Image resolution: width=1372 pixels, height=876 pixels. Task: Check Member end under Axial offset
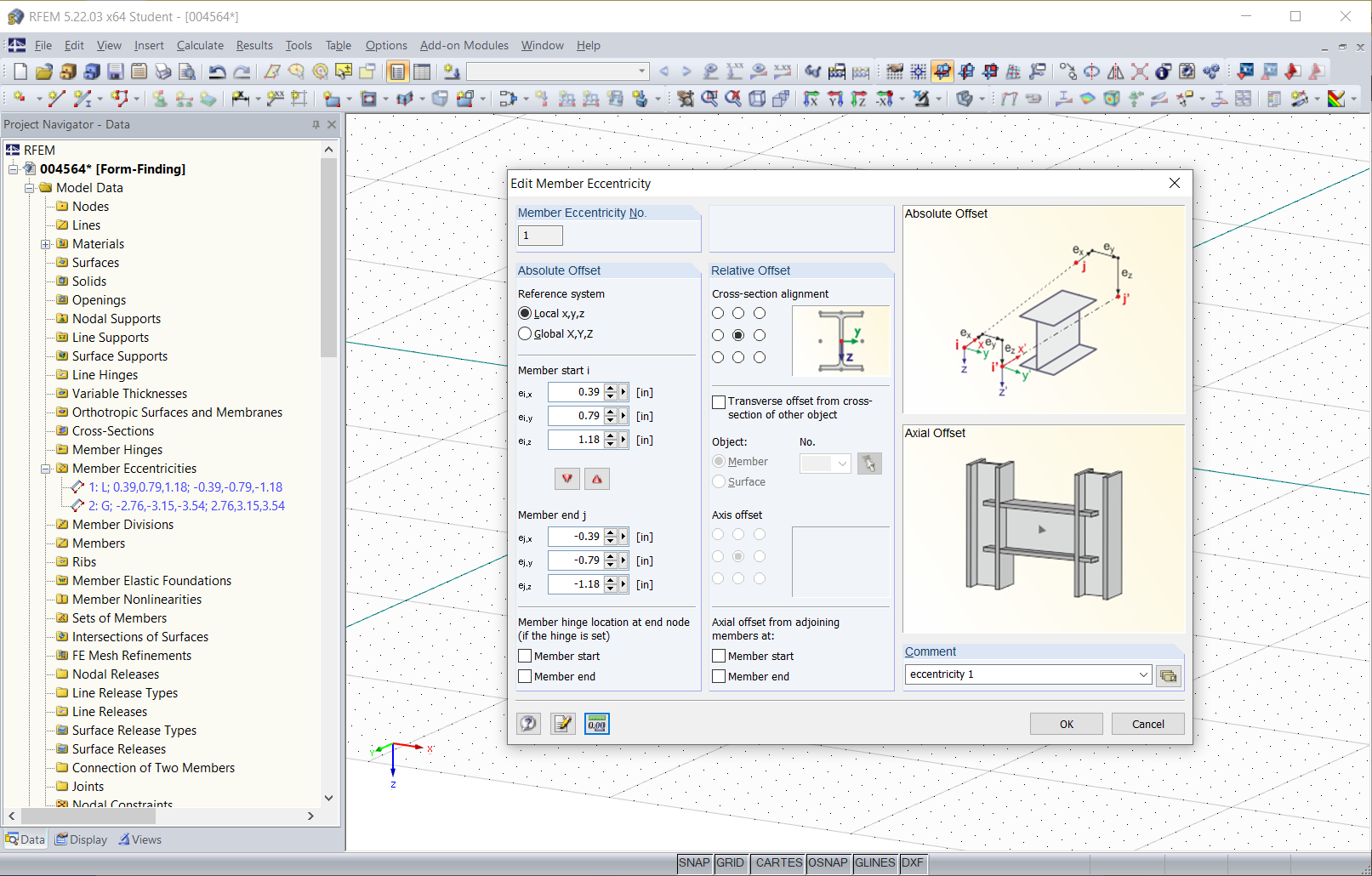(x=719, y=677)
